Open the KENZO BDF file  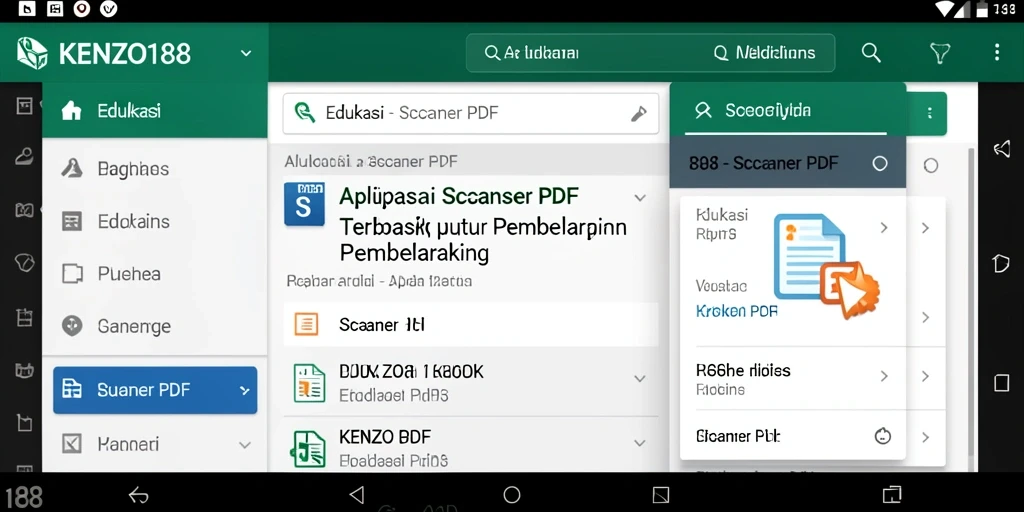pos(385,436)
